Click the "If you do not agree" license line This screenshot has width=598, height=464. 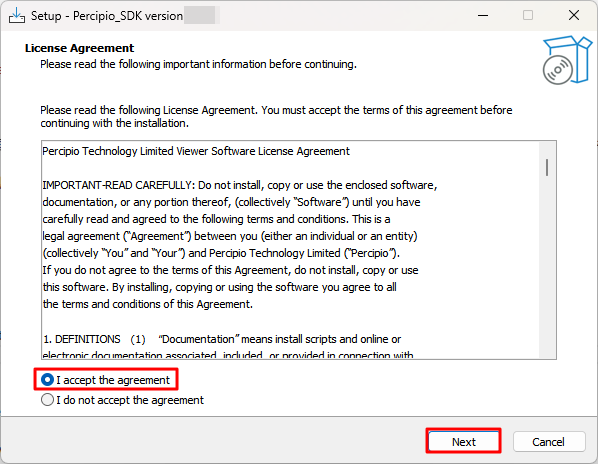230,270
